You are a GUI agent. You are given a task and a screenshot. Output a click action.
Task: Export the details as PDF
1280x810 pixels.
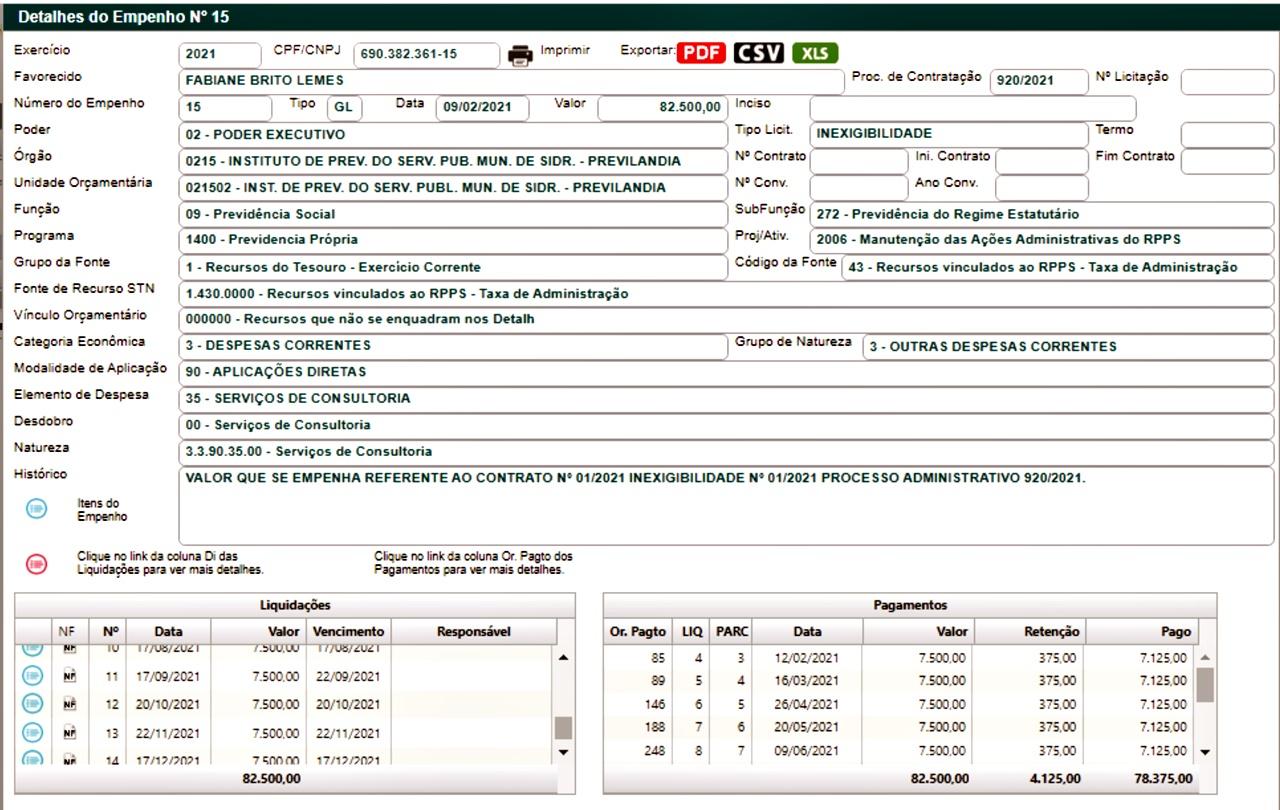pyautogui.click(x=701, y=53)
